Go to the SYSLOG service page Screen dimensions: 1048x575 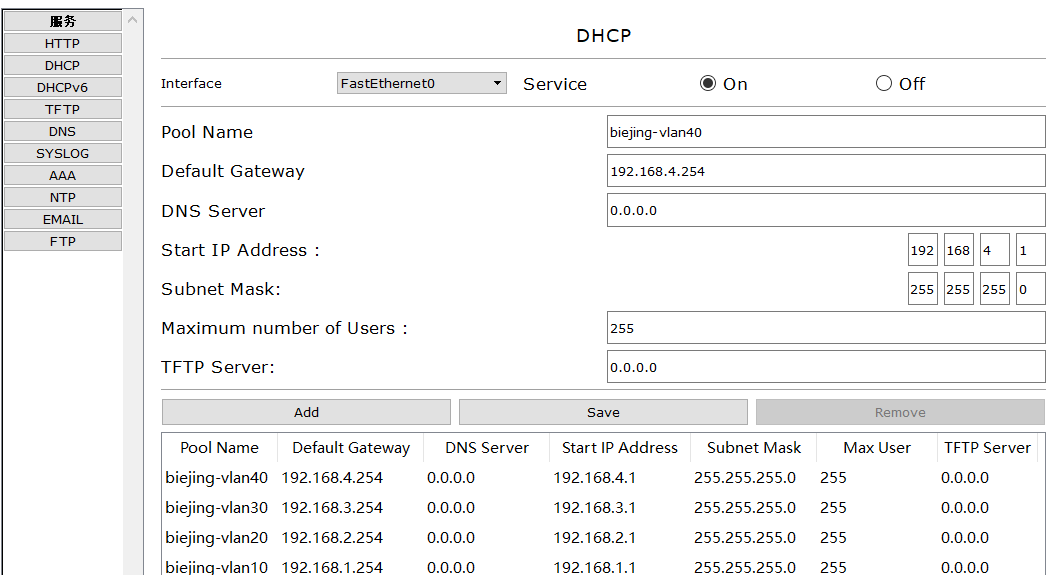[62, 153]
